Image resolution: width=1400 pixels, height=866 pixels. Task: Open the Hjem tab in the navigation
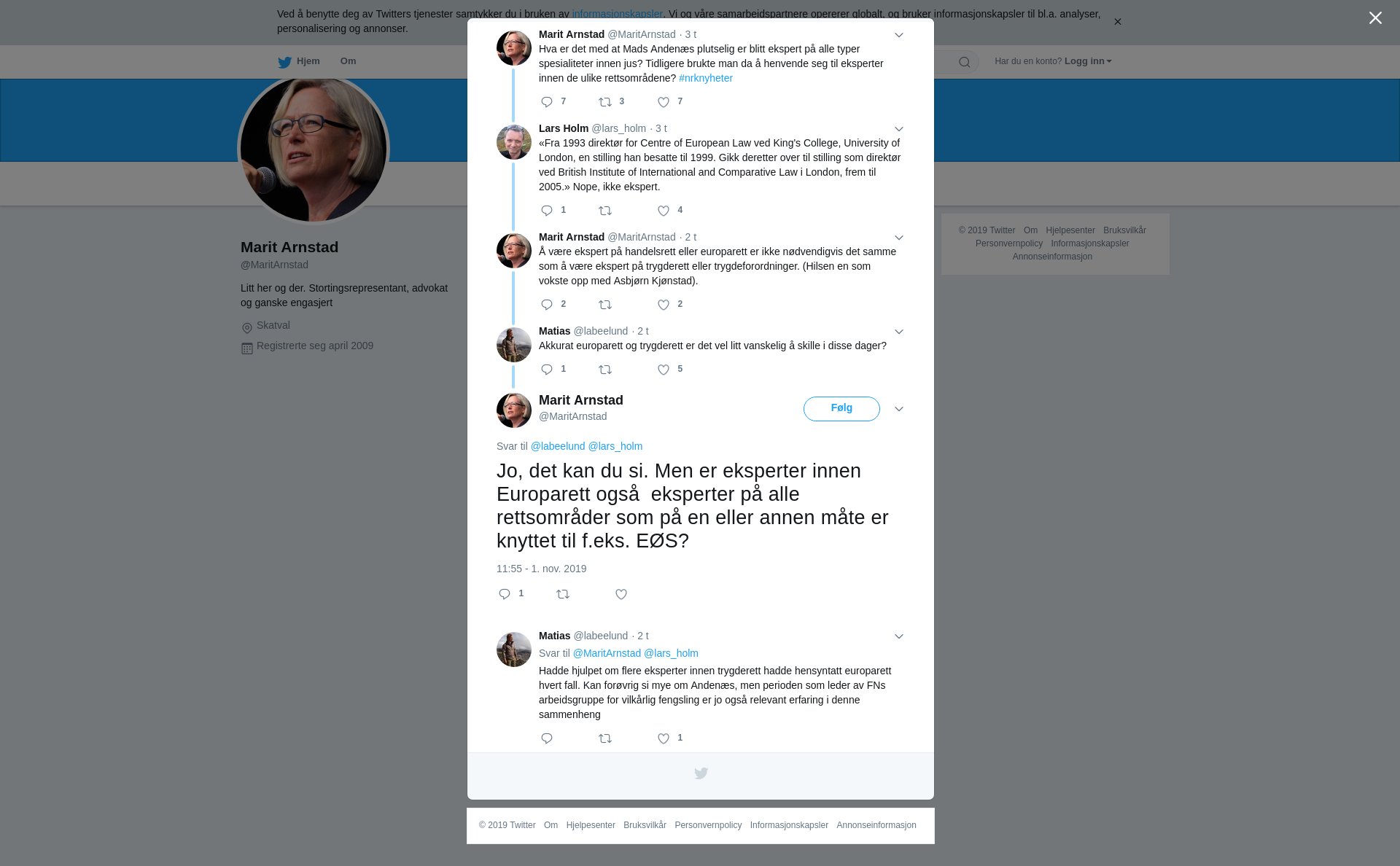click(299, 62)
